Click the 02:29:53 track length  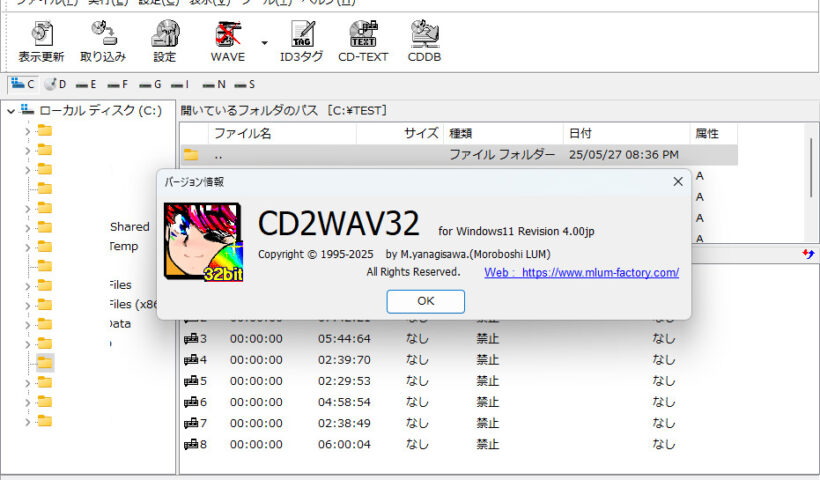click(344, 381)
